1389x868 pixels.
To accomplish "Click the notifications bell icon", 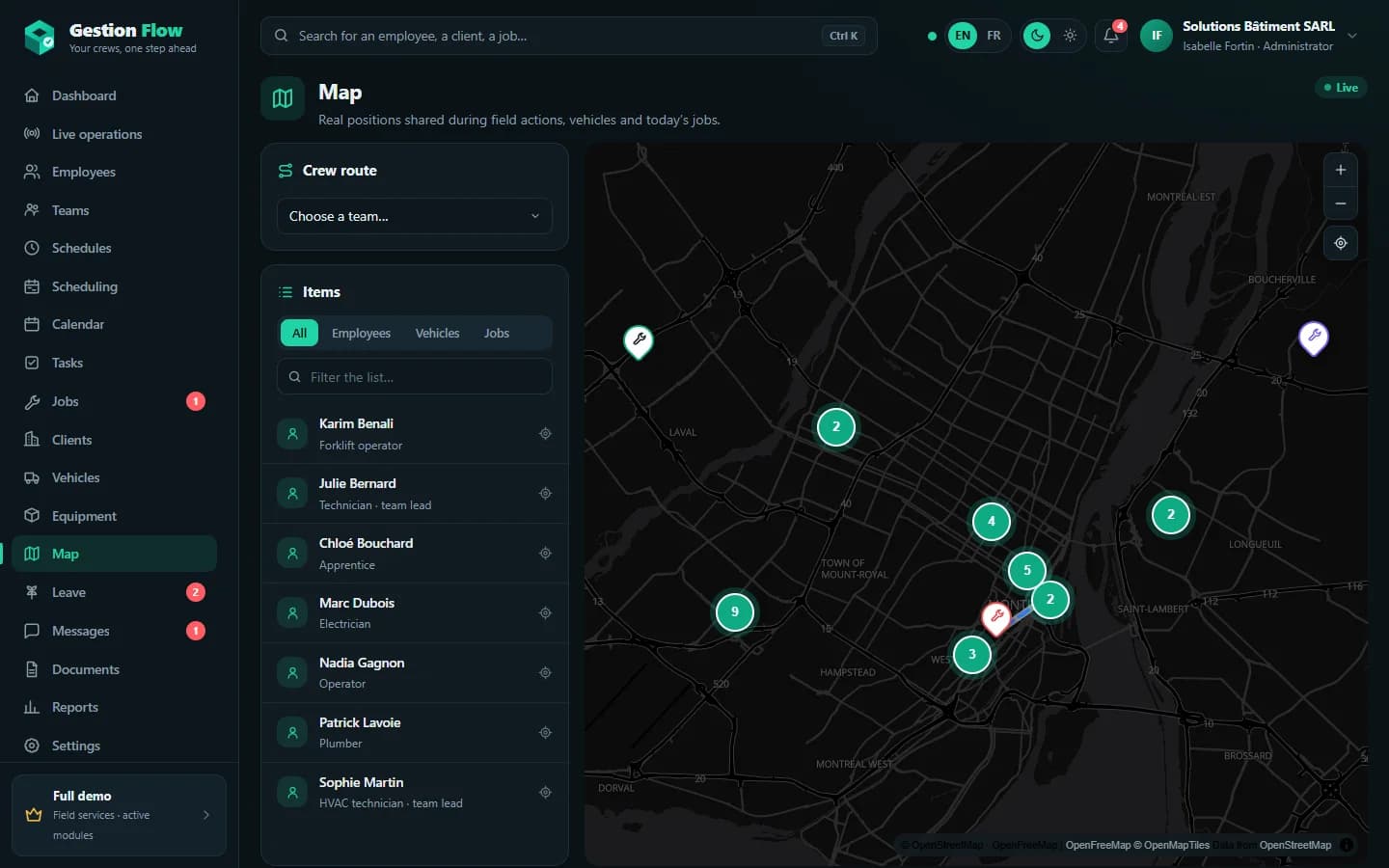I will 1111,36.
